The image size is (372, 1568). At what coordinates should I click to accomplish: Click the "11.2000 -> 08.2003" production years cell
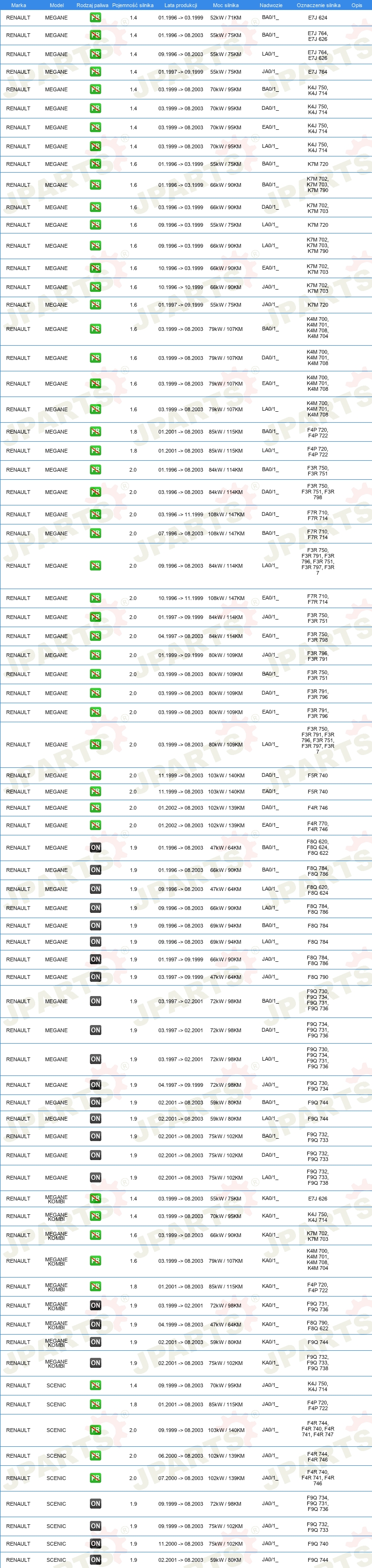[181, 1544]
